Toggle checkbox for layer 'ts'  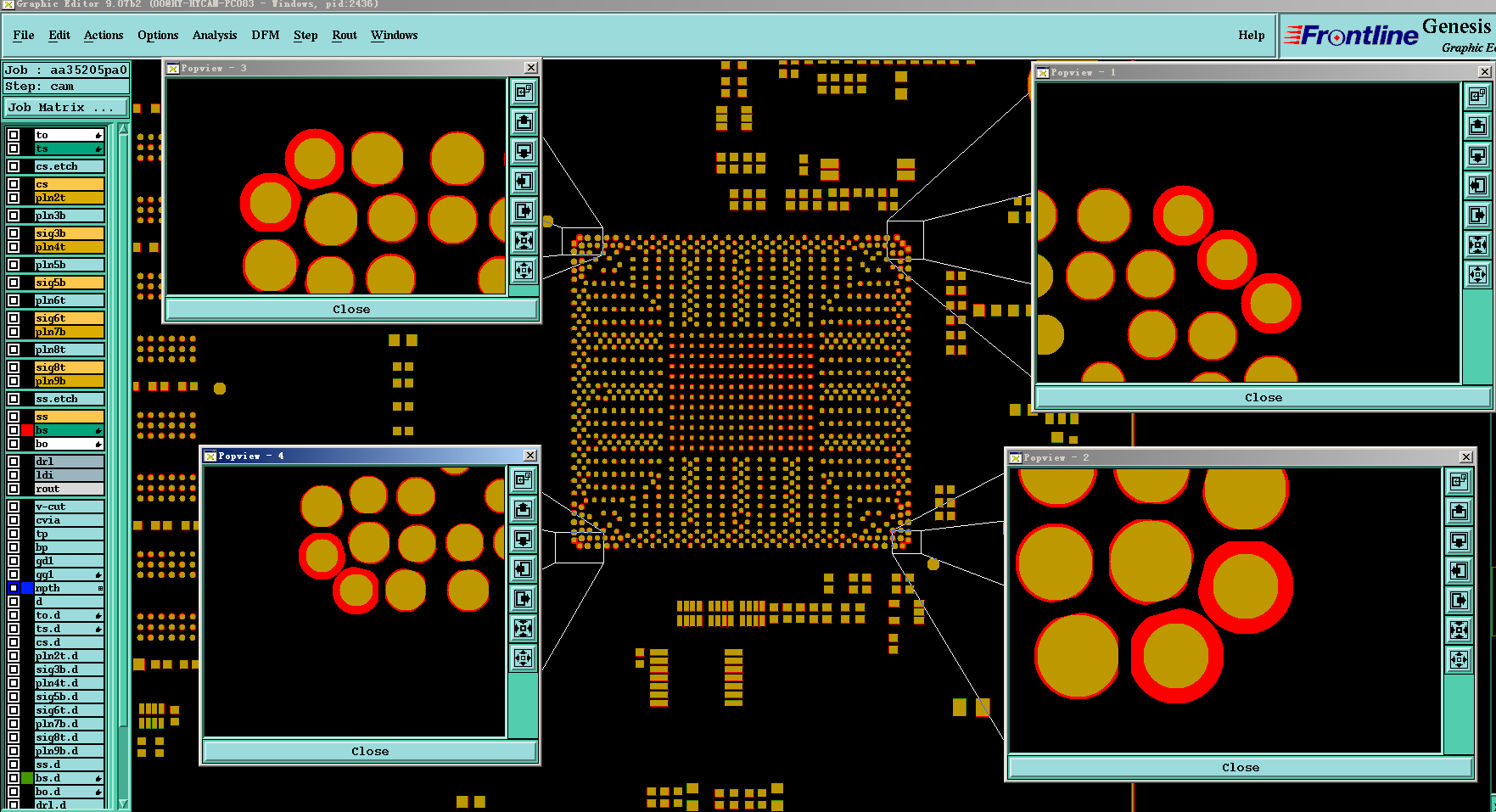tap(14, 148)
